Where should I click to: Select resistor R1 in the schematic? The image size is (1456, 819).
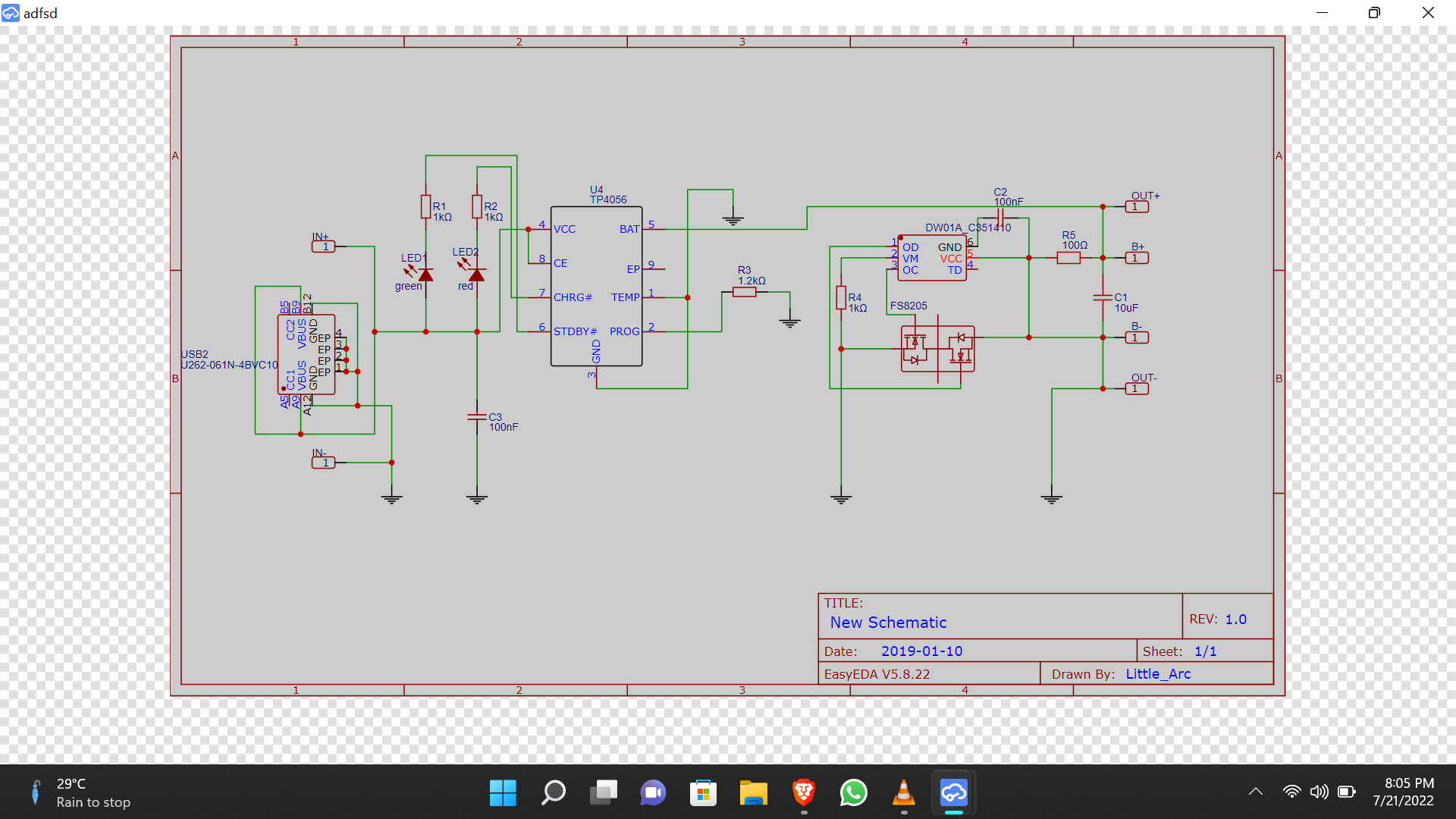[x=425, y=207]
